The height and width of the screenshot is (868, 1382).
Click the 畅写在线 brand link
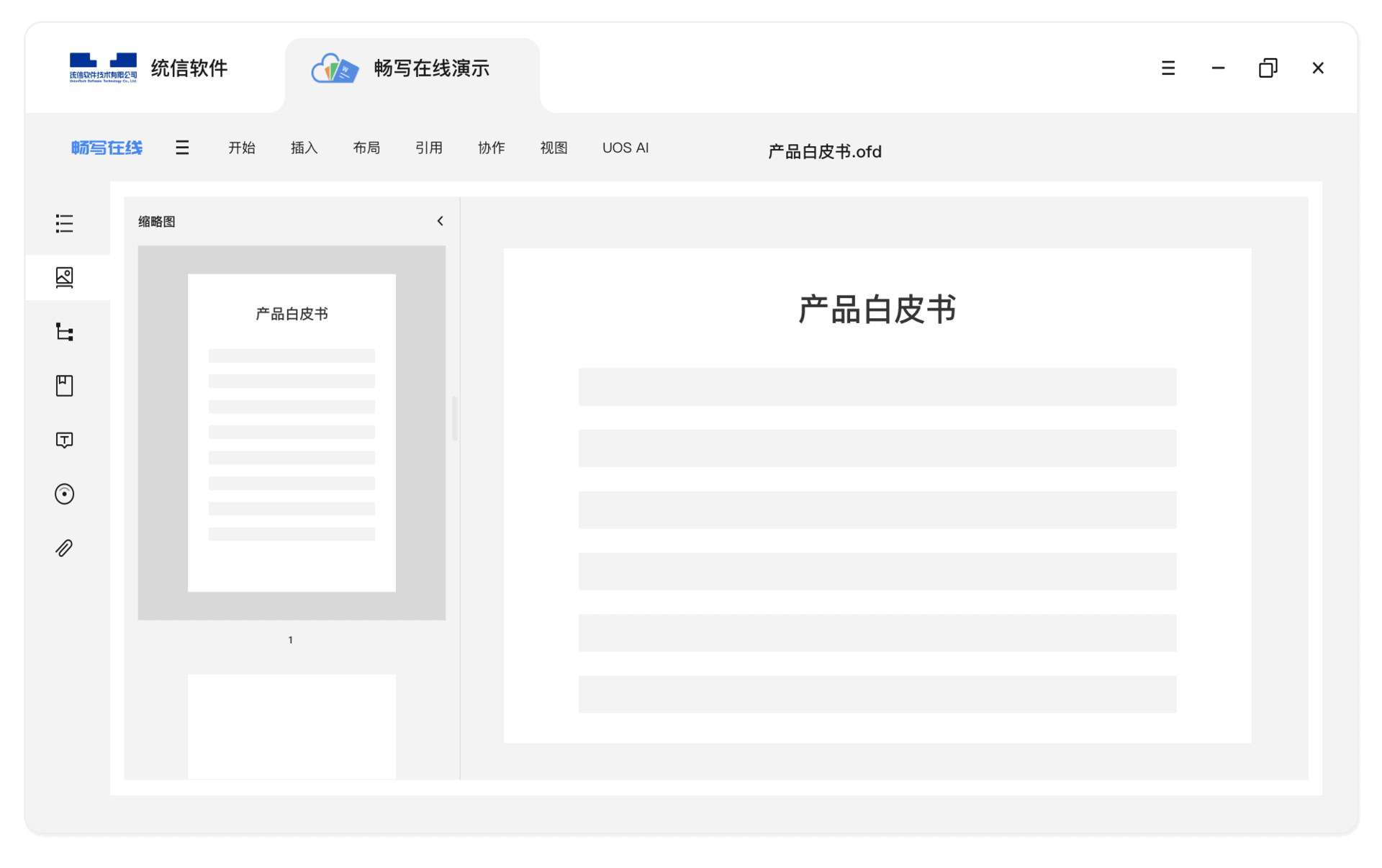click(x=107, y=148)
